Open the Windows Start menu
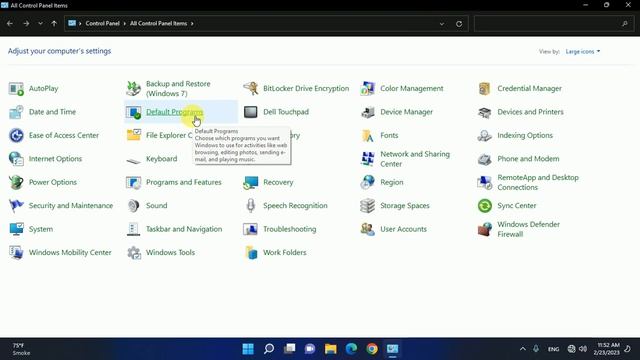The image size is (640, 360). click(248, 349)
